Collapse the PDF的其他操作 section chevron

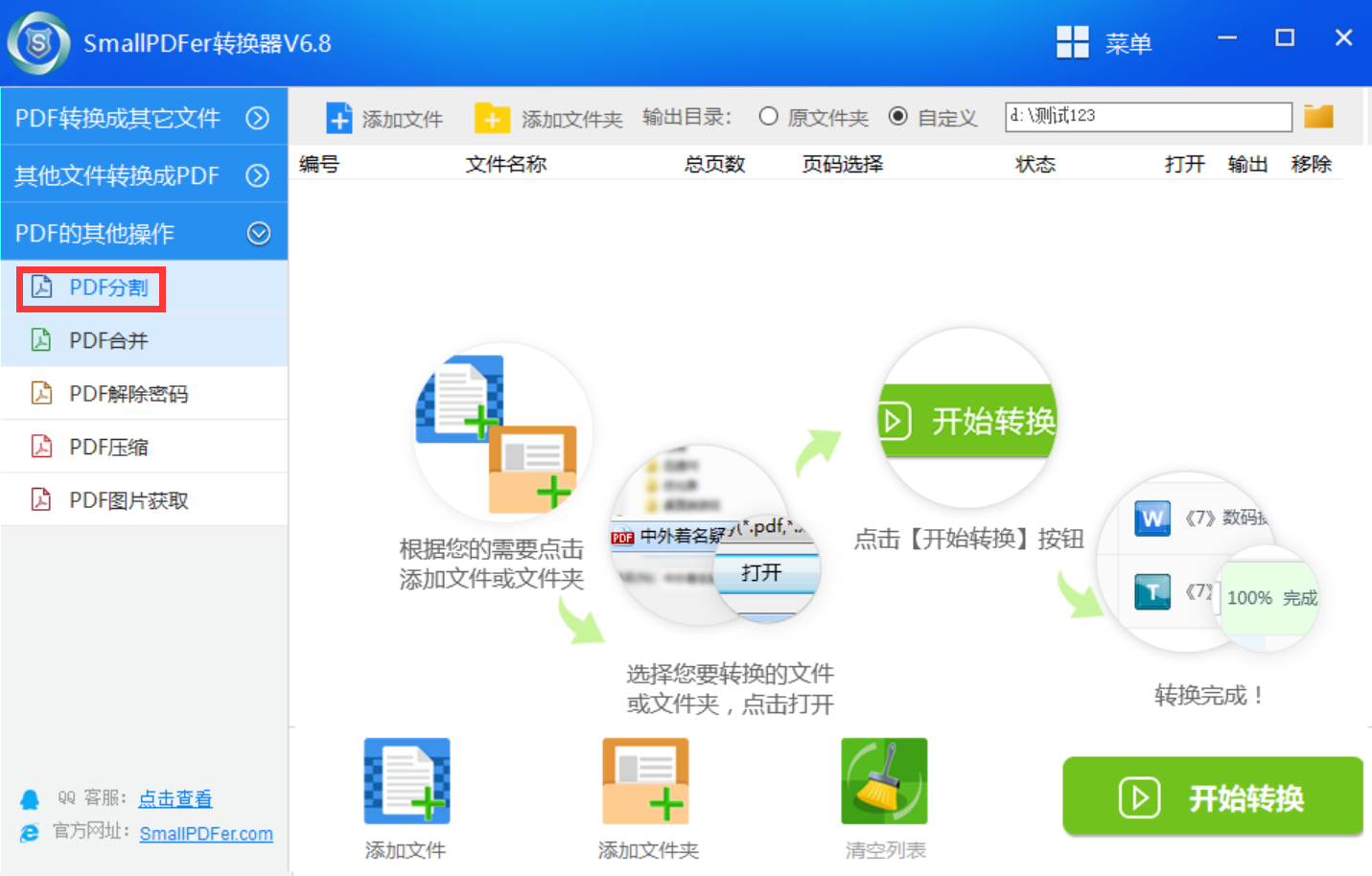coord(258,233)
